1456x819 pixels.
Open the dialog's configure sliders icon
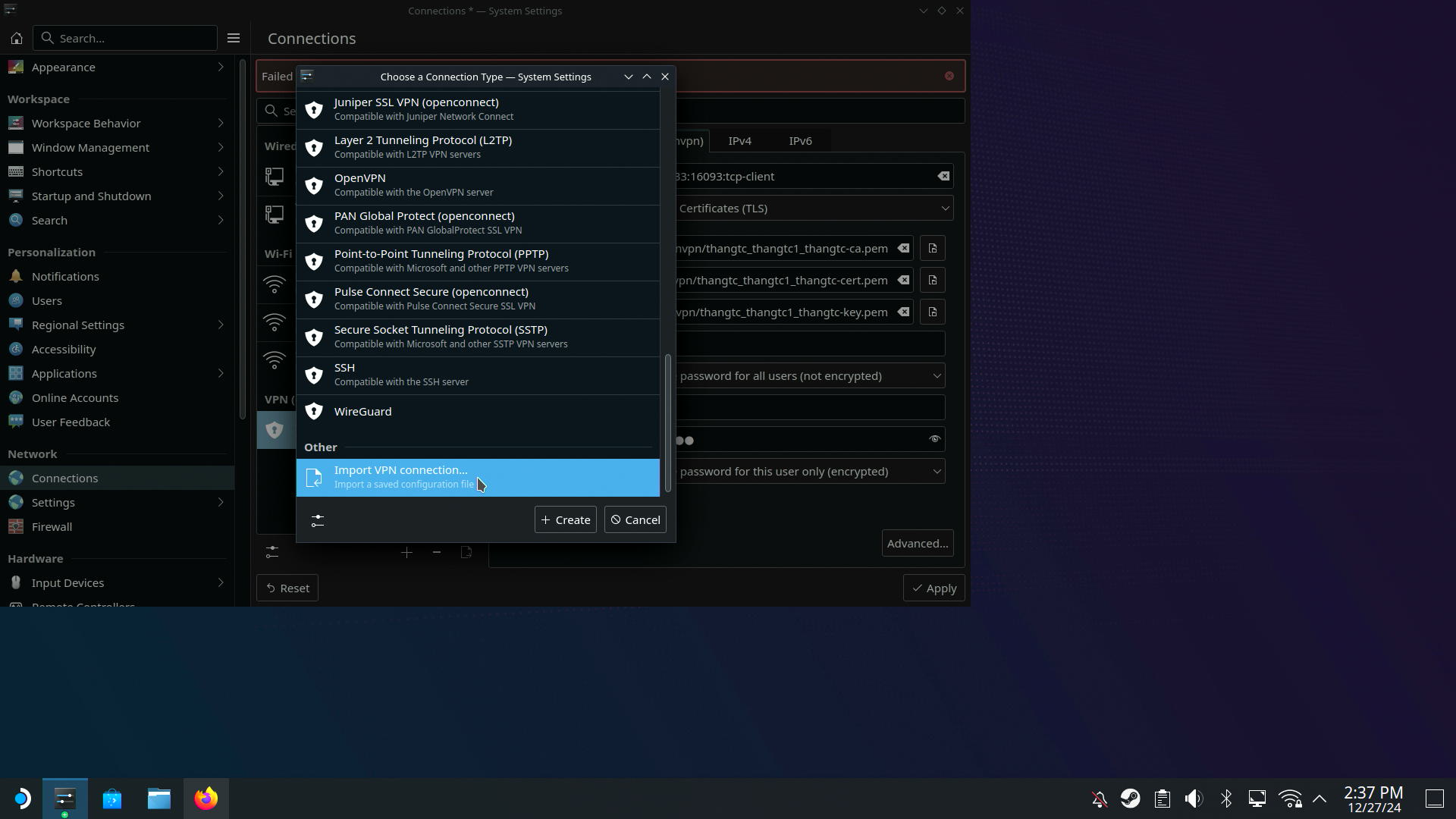click(318, 520)
